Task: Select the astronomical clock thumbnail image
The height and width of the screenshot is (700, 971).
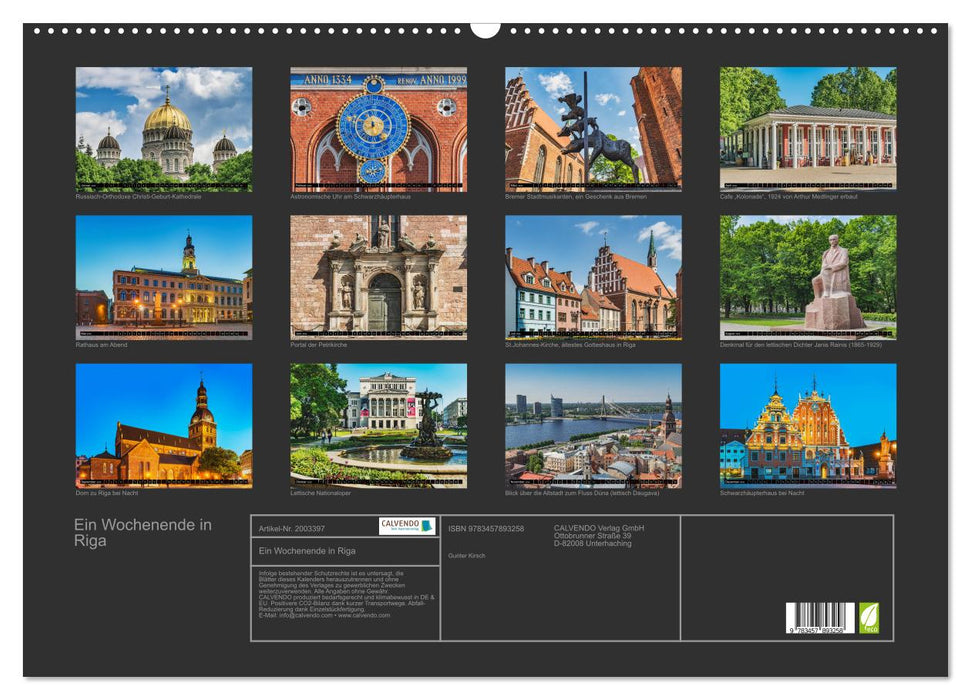Action: click(372, 129)
